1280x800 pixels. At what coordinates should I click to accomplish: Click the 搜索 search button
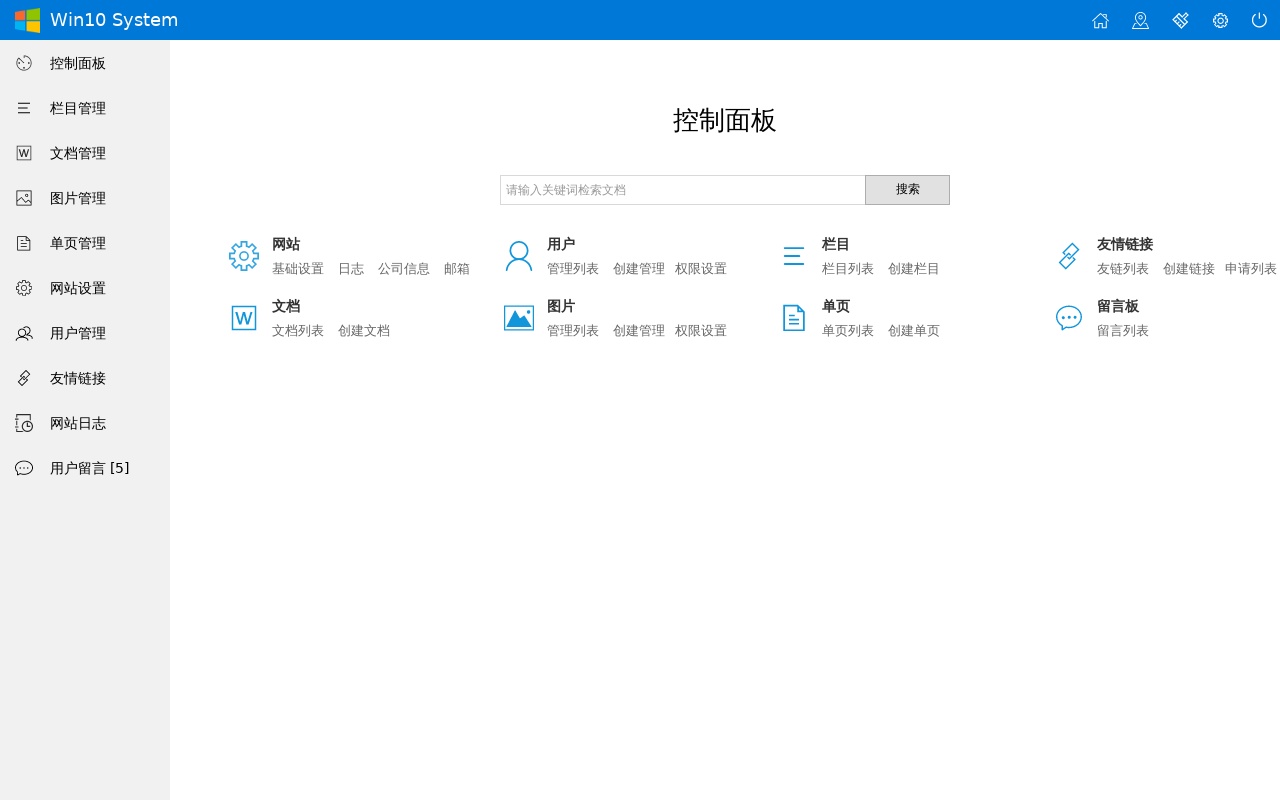[907, 190]
